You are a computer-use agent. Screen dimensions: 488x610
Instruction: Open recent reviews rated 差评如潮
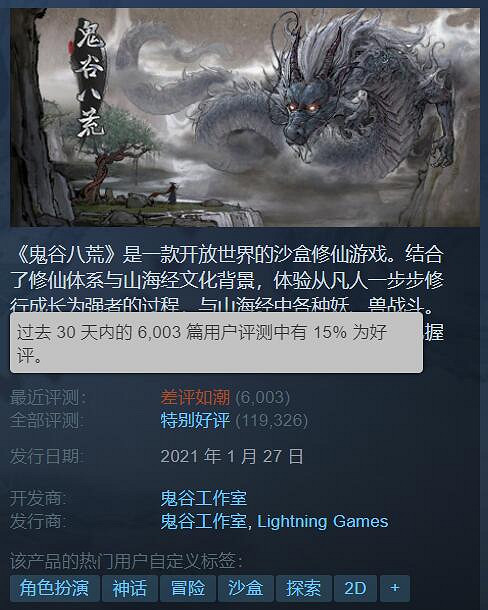(195, 398)
